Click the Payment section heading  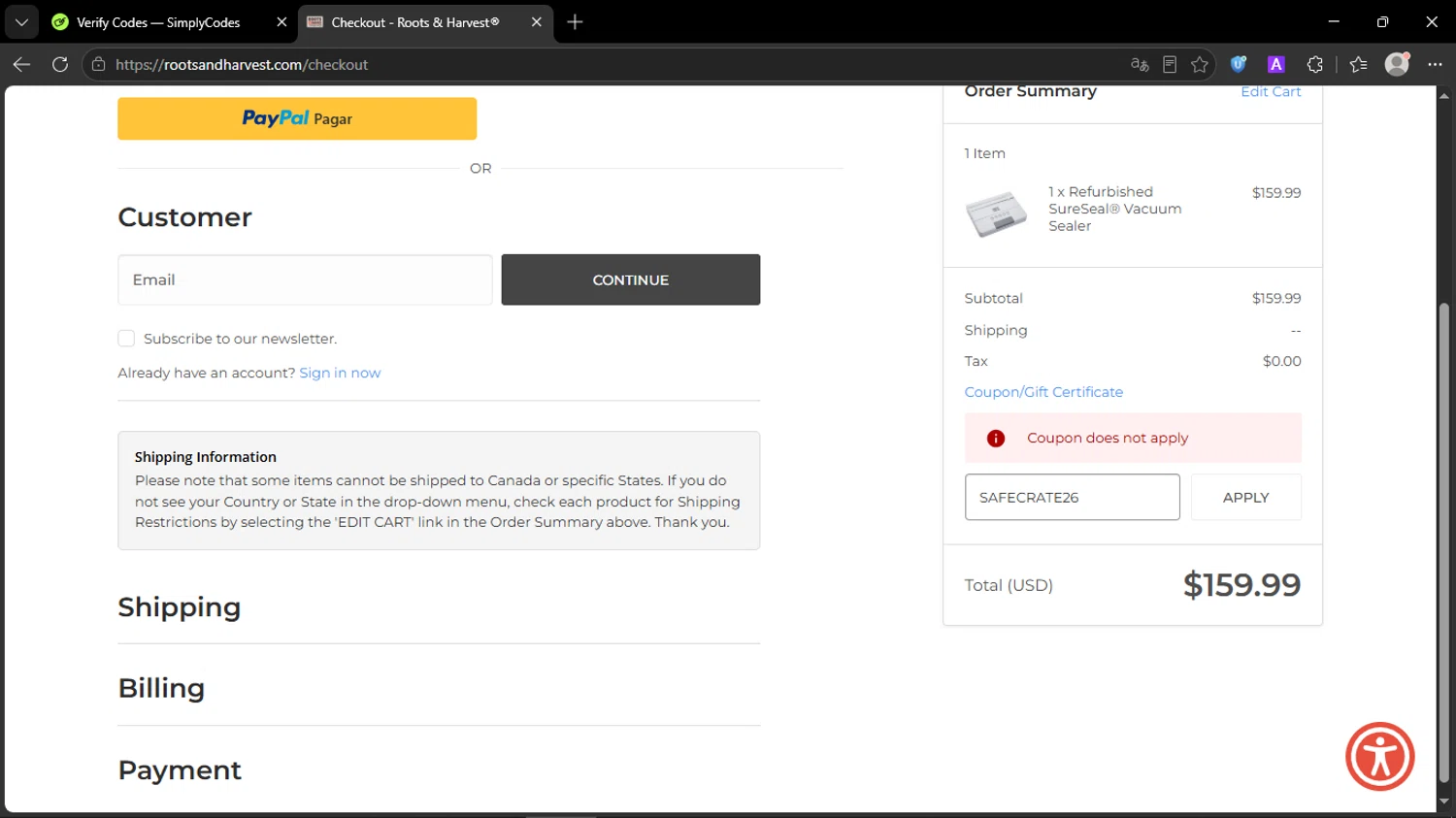[x=180, y=770]
